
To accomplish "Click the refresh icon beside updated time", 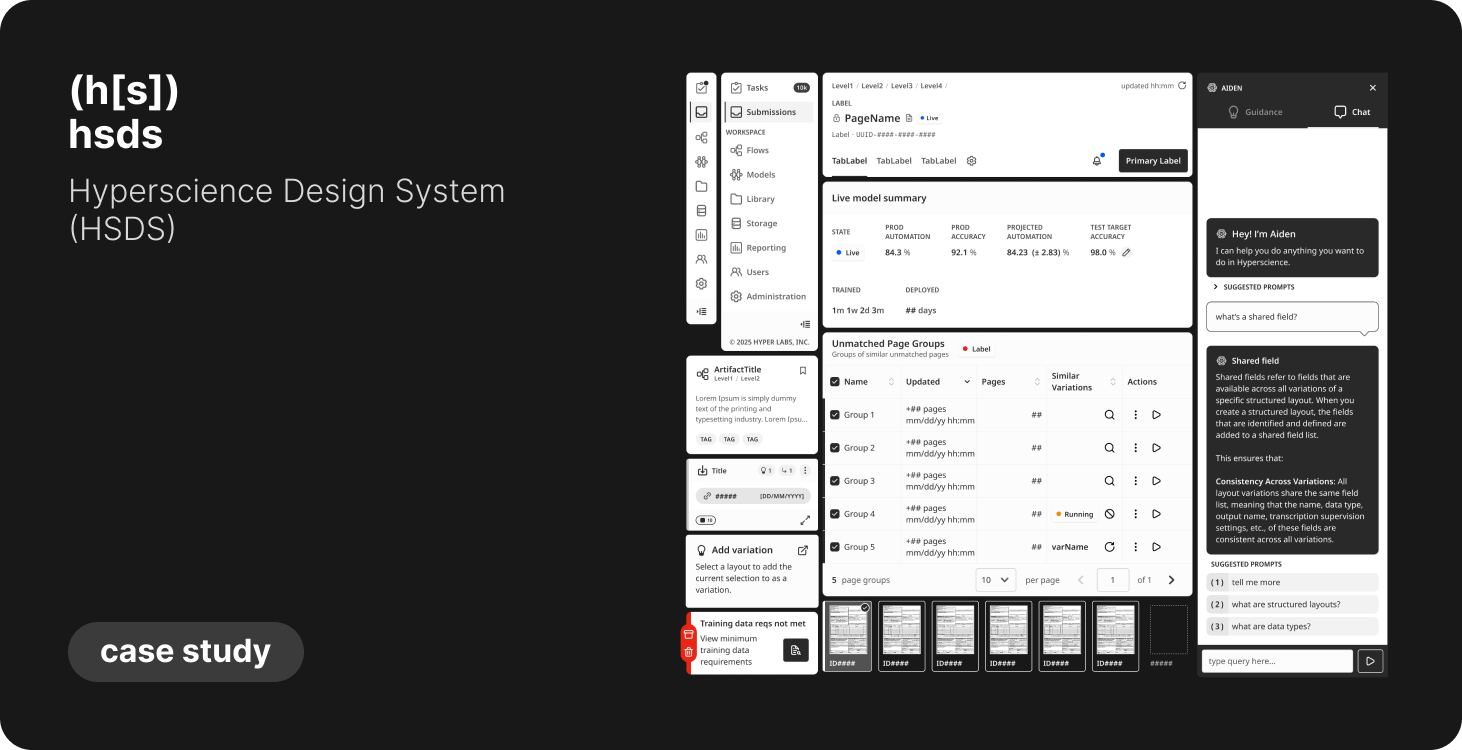I will (x=1182, y=86).
